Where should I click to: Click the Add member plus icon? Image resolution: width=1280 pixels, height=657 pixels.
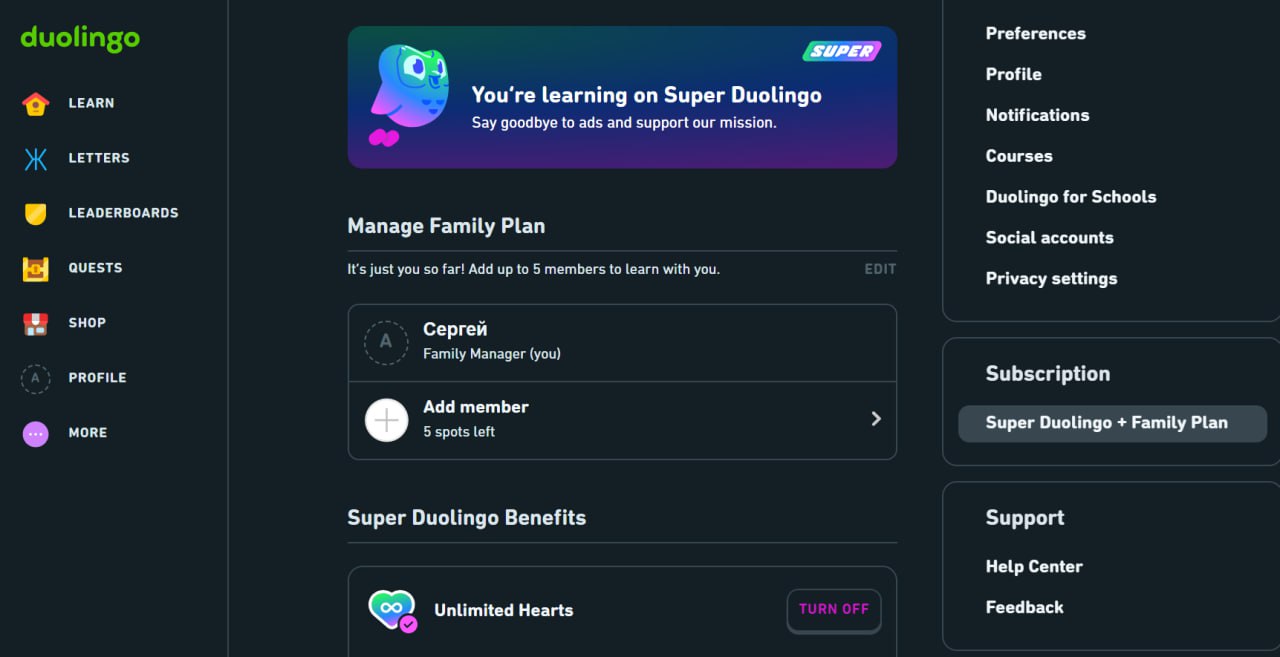coord(386,420)
